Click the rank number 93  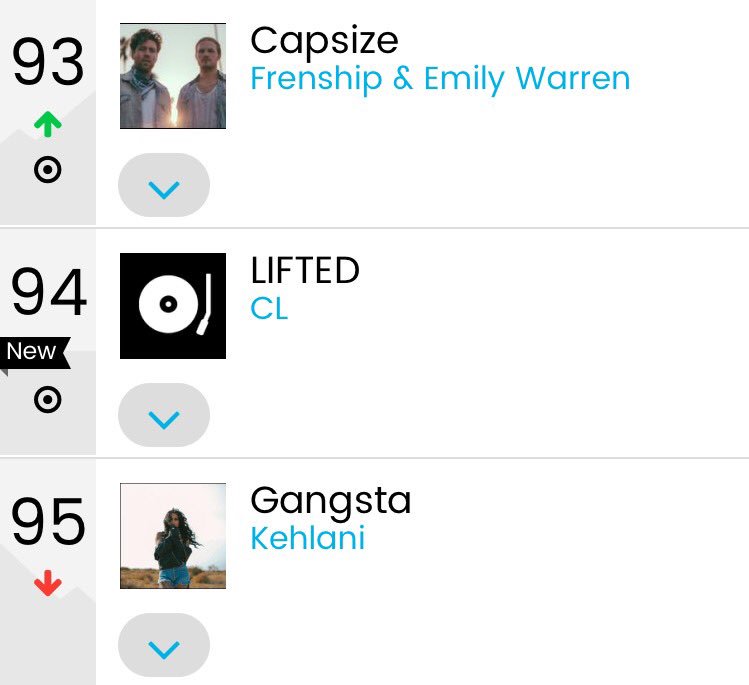click(48, 62)
